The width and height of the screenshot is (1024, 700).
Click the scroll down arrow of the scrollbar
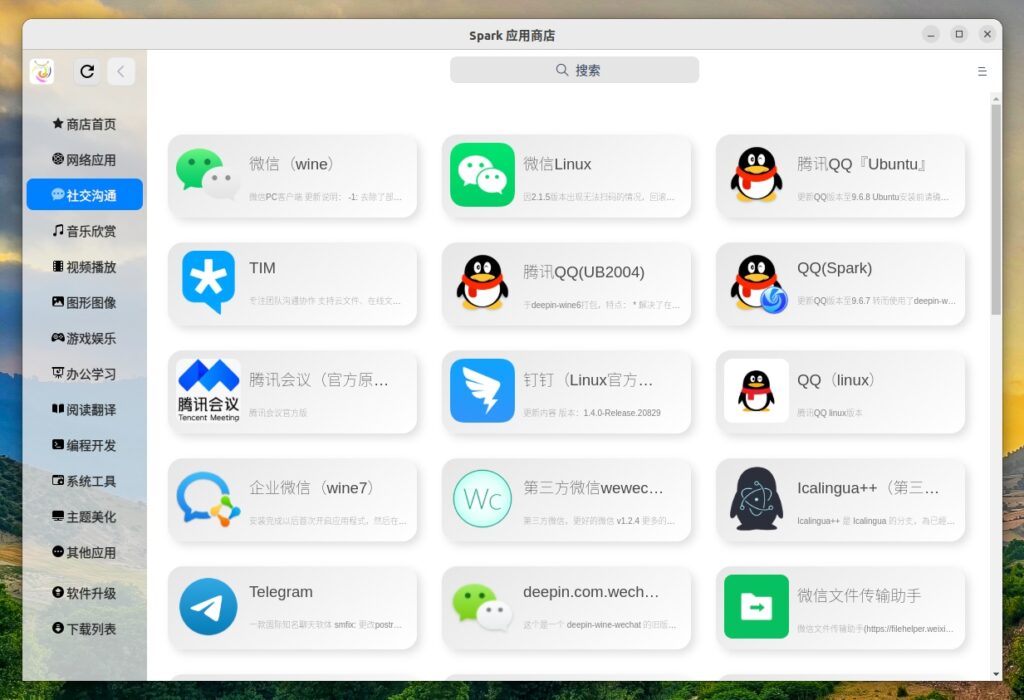tap(995, 674)
